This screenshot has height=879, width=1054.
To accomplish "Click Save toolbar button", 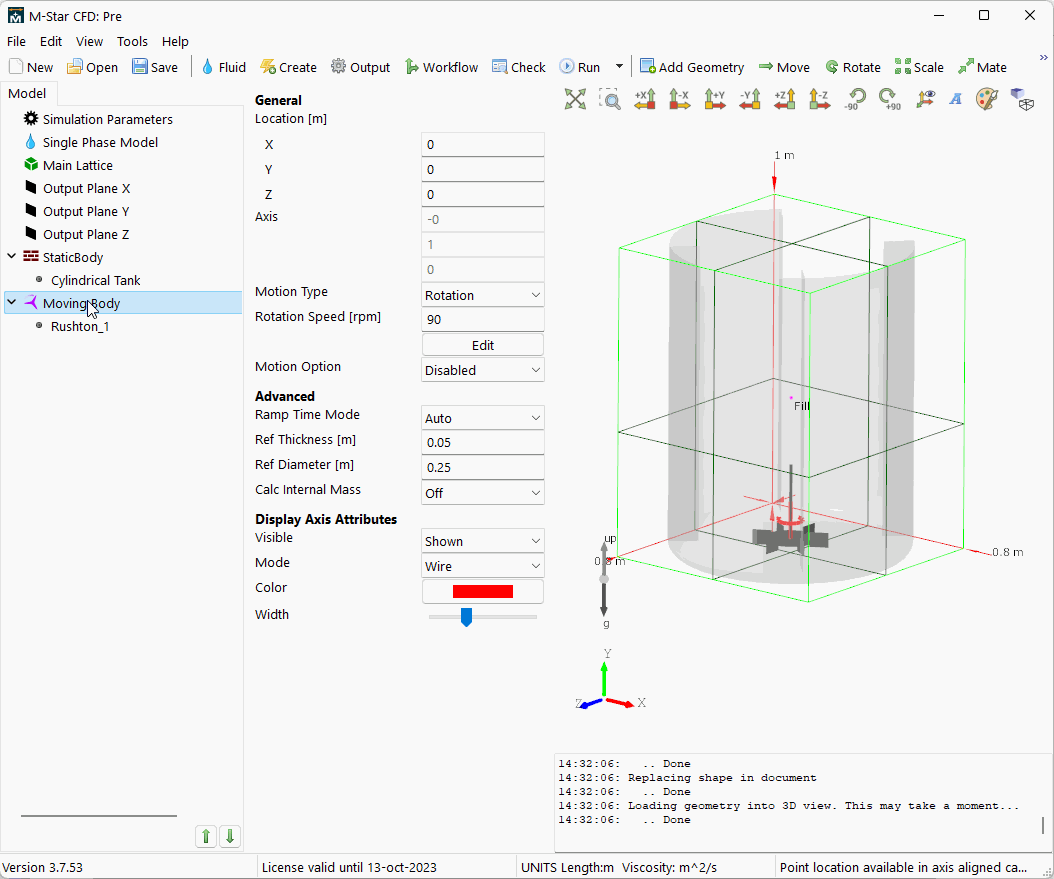I will tap(155, 67).
